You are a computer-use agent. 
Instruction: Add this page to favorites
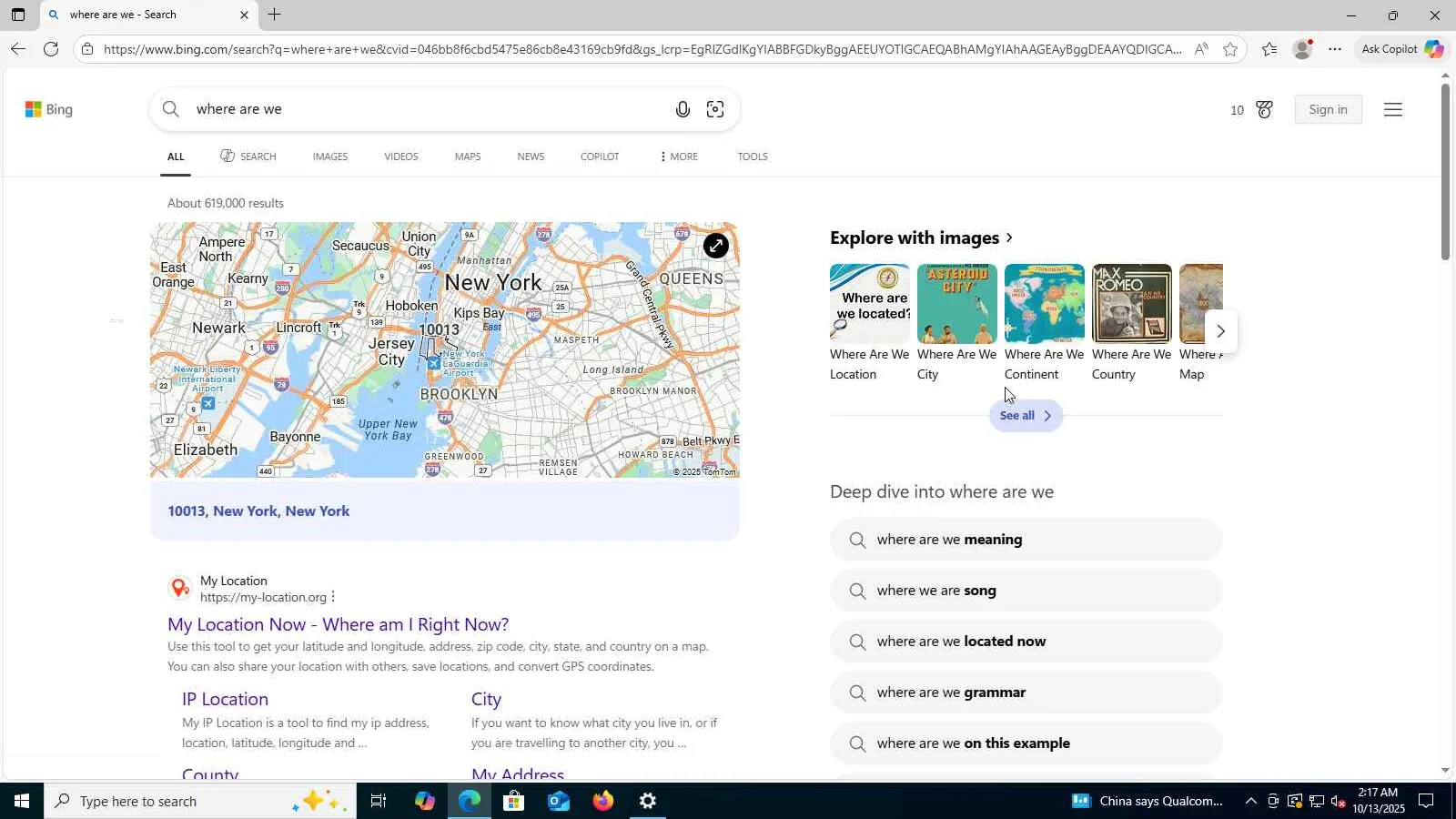pyautogui.click(x=1230, y=49)
